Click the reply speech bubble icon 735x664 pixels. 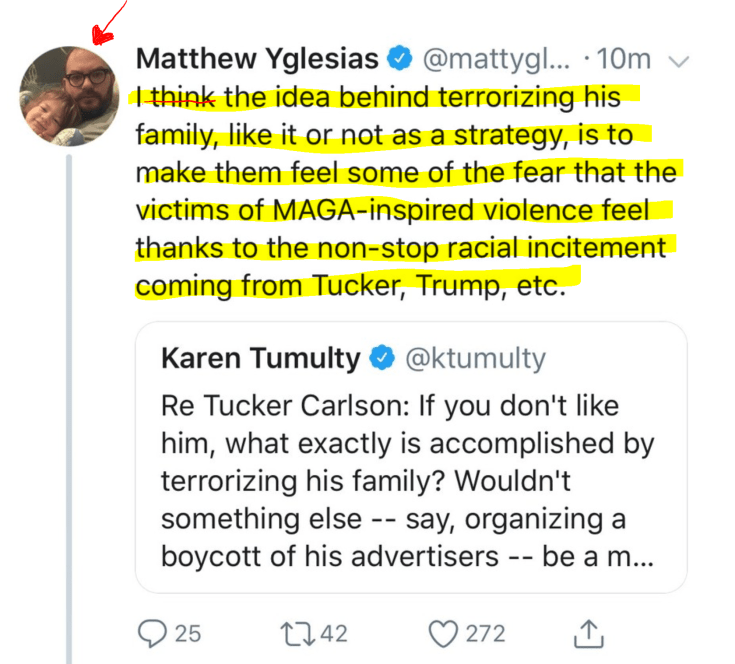point(153,633)
